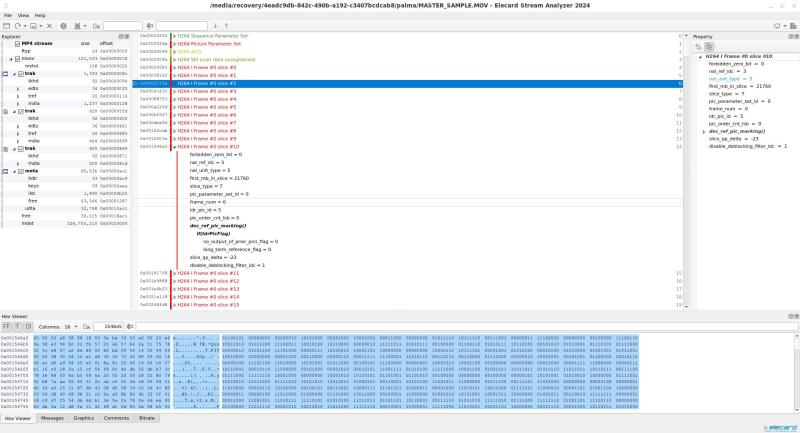Click the search icon beside second toolbar field
This screenshot has width=800, height=433.
(x=149, y=26)
